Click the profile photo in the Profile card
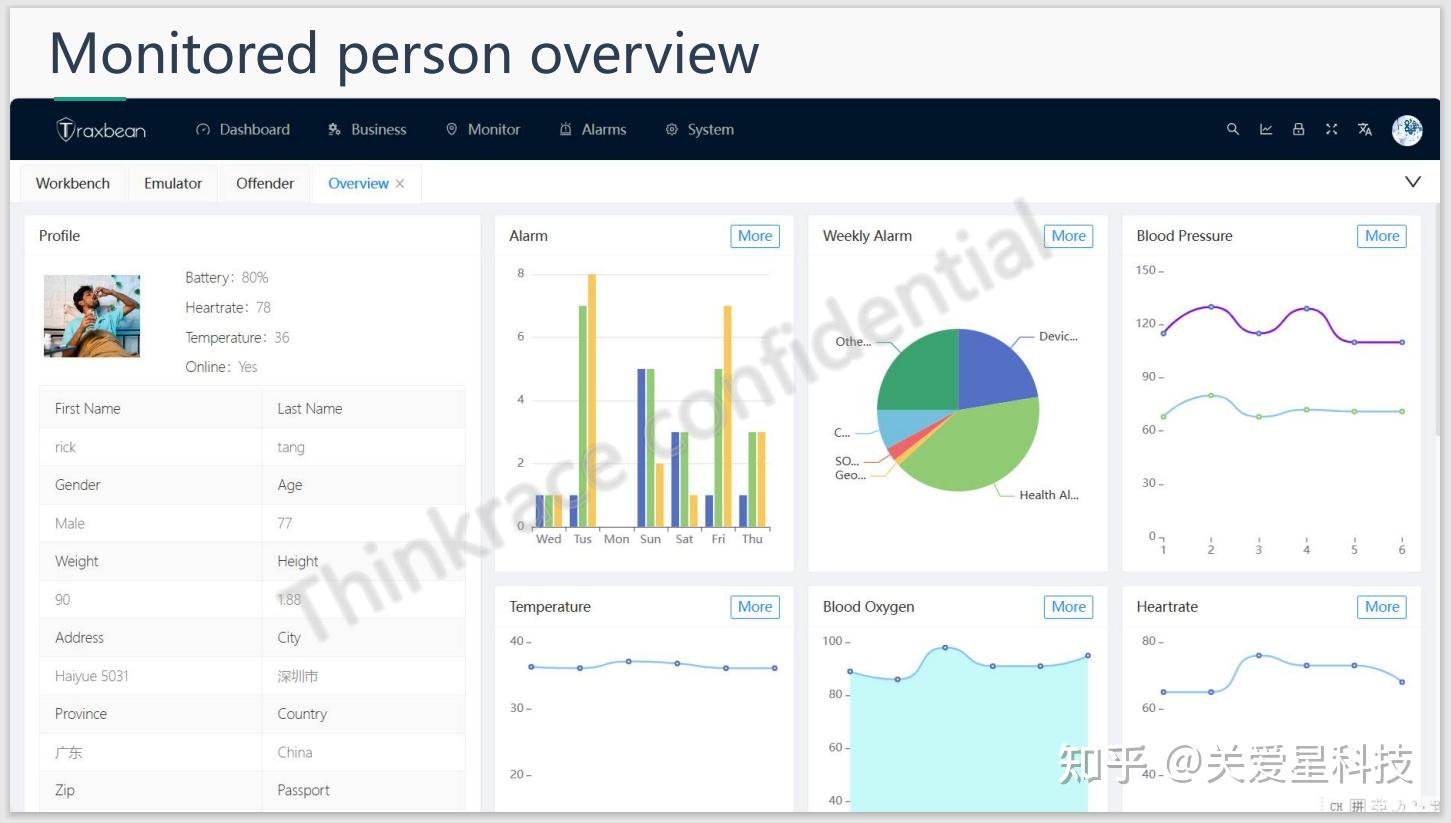 click(x=92, y=315)
